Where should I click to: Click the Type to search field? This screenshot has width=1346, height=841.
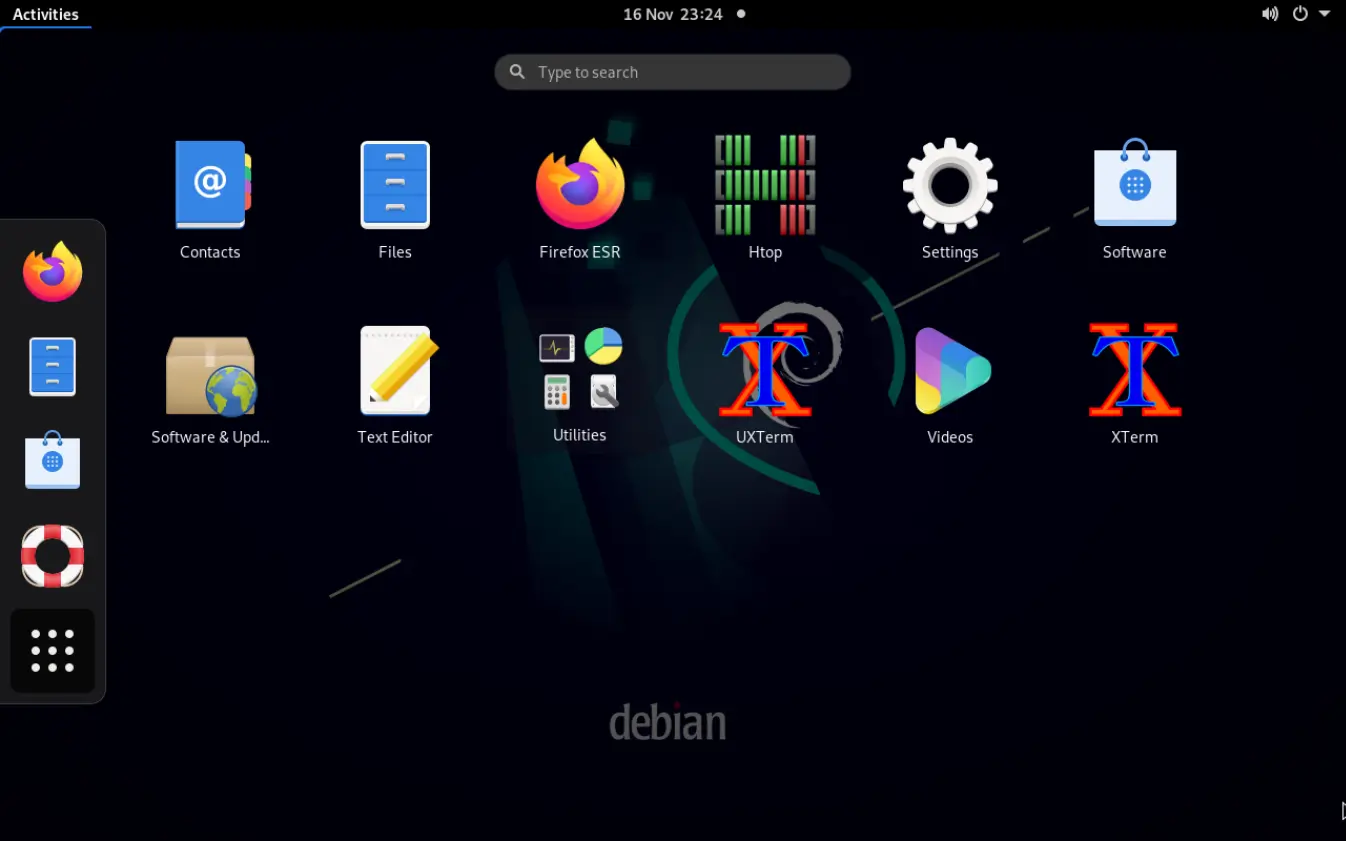pyautogui.click(x=672, y=71)
